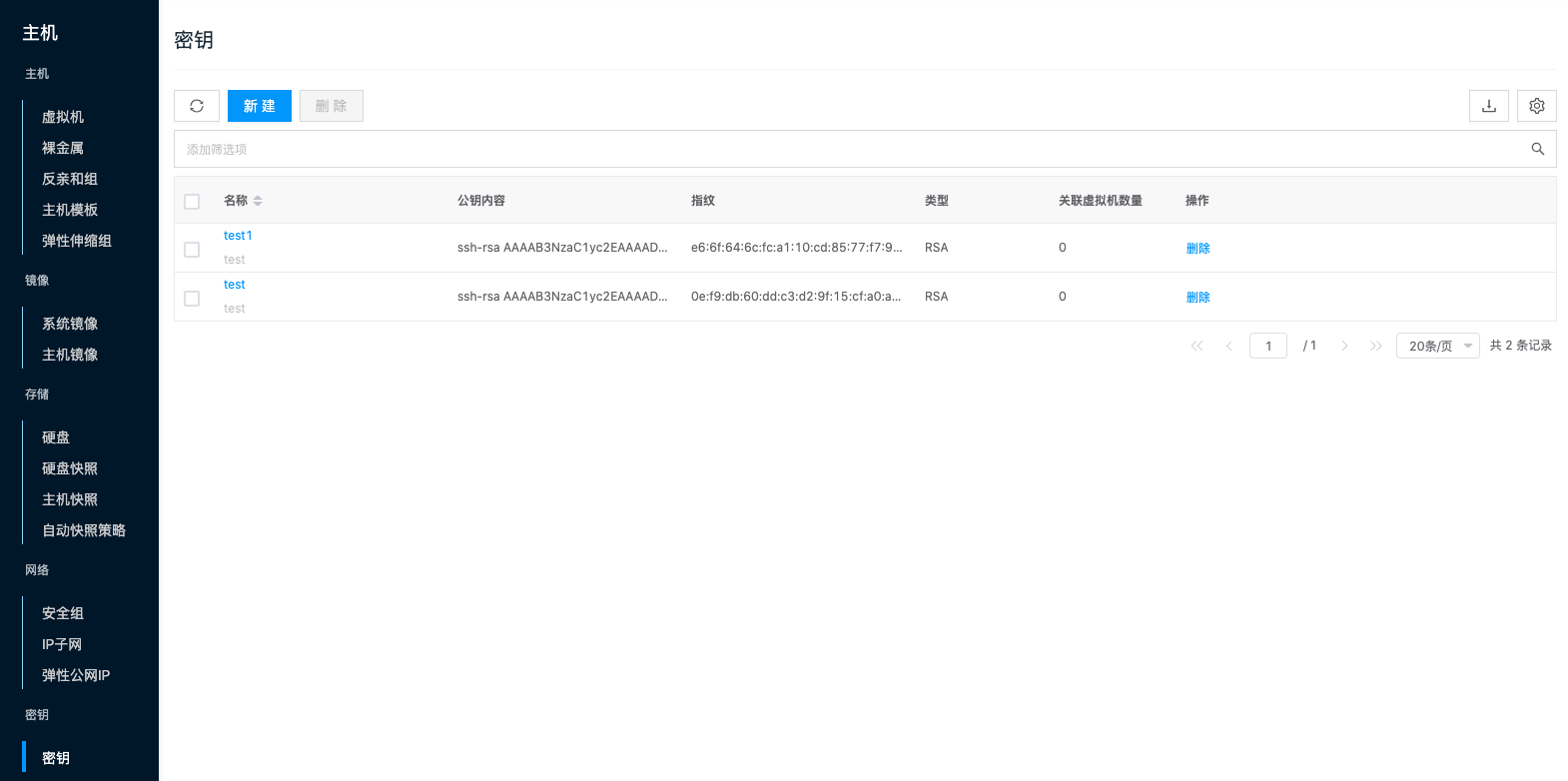Select the checkbox for key test

(192, 298)
